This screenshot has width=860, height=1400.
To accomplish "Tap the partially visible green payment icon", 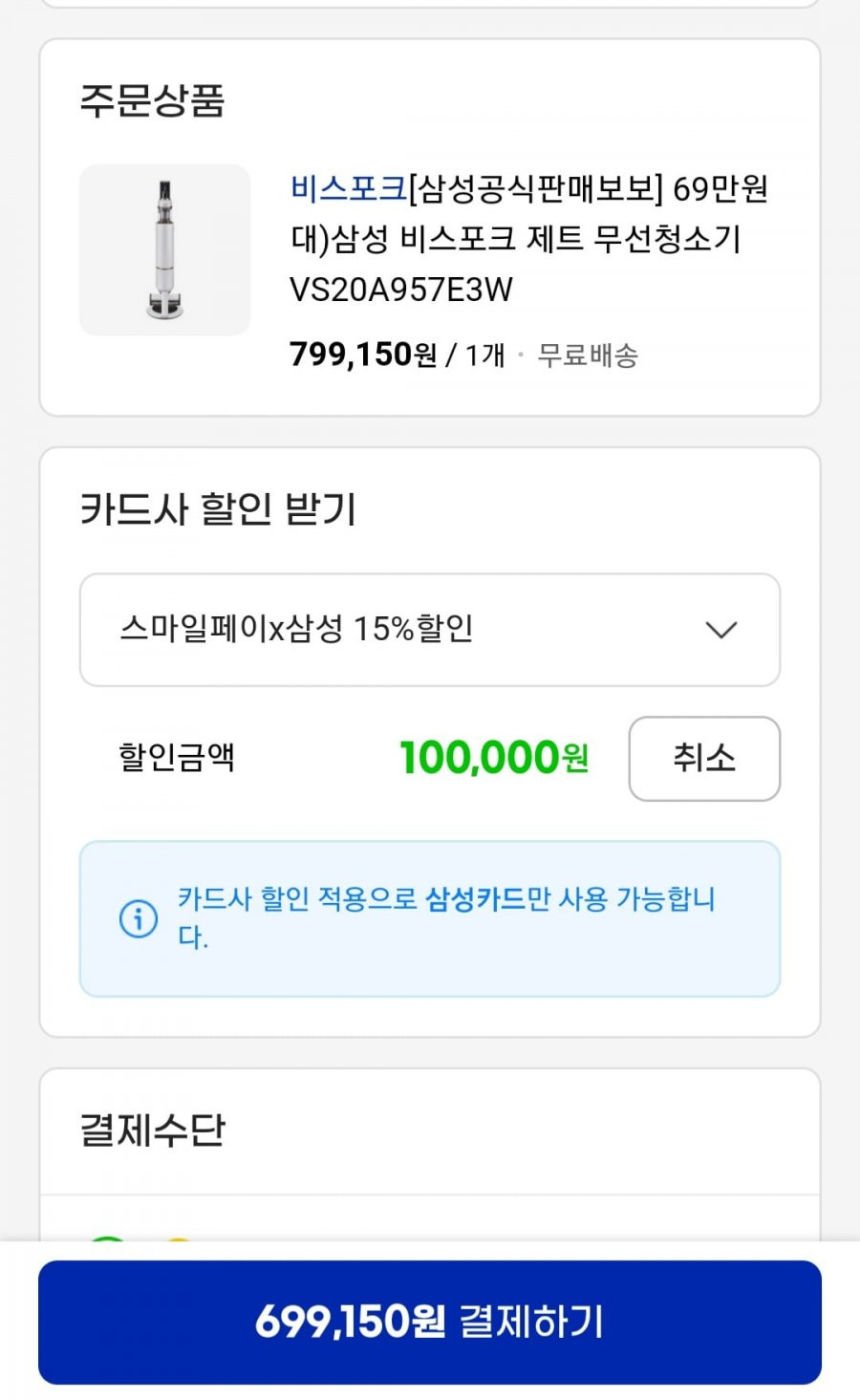I will [107, 1238].
